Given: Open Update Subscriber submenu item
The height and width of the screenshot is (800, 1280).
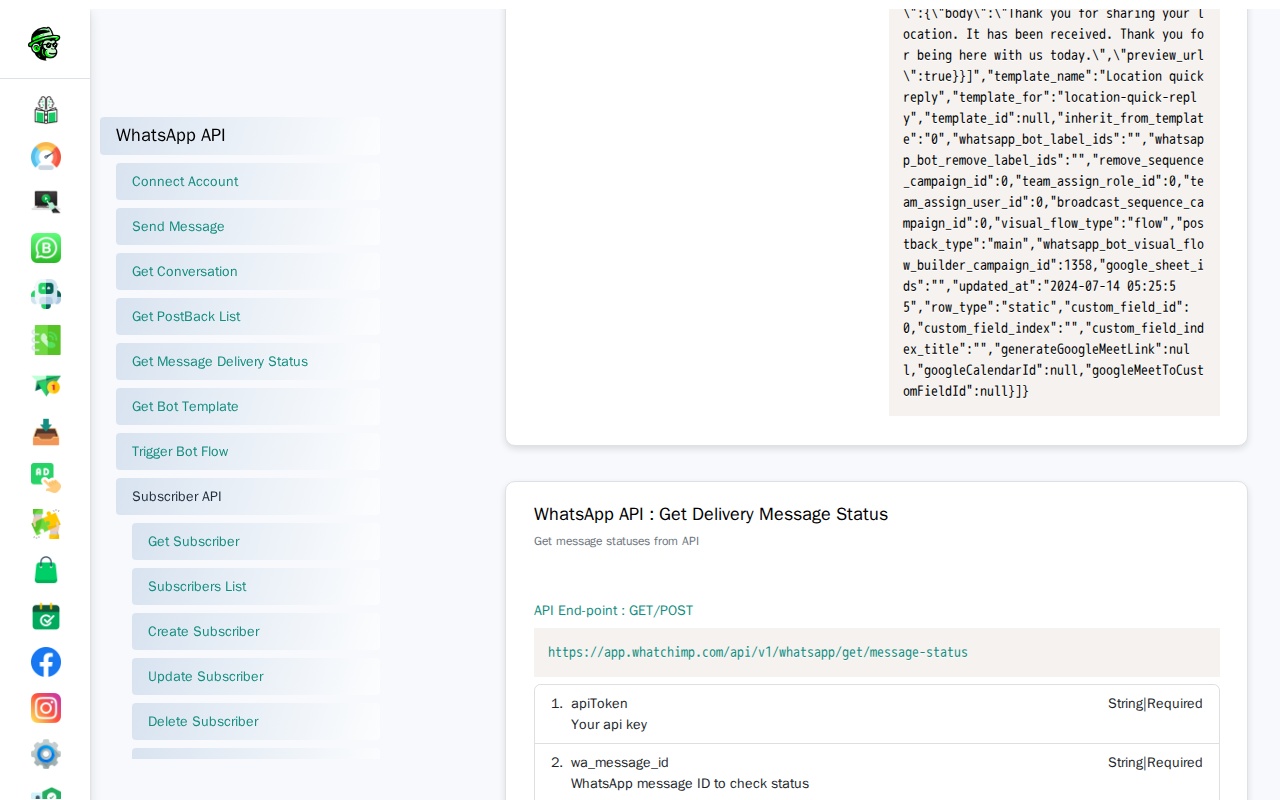Looking at the screenshot, I should pyautogui.click(x=256, y=677).
